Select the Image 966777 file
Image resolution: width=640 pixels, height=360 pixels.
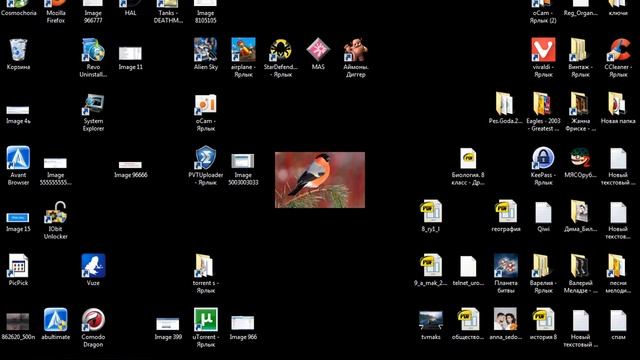pos(93,3)
